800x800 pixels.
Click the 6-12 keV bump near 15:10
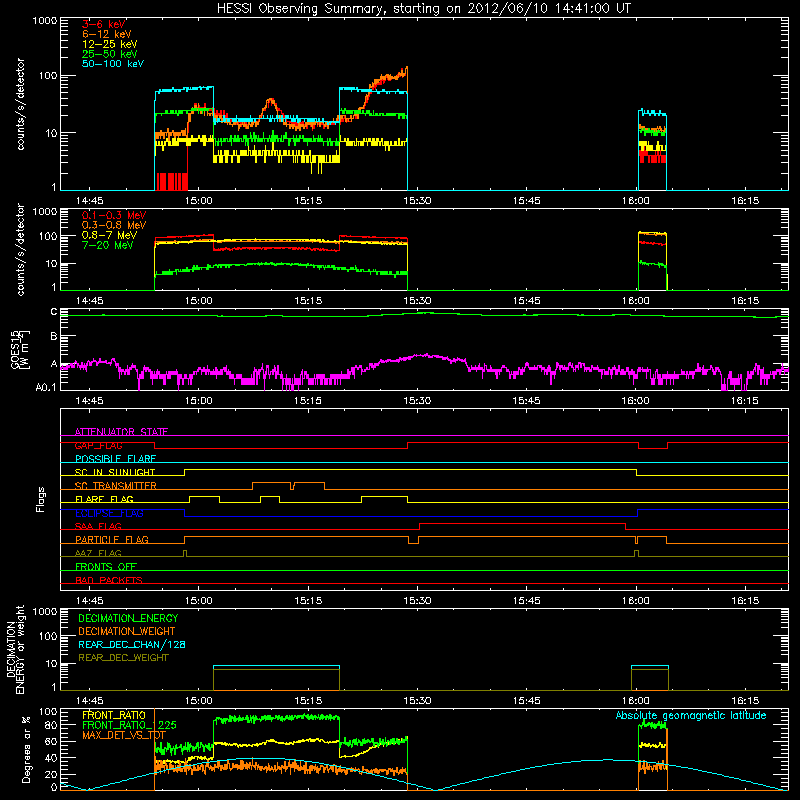270,101
